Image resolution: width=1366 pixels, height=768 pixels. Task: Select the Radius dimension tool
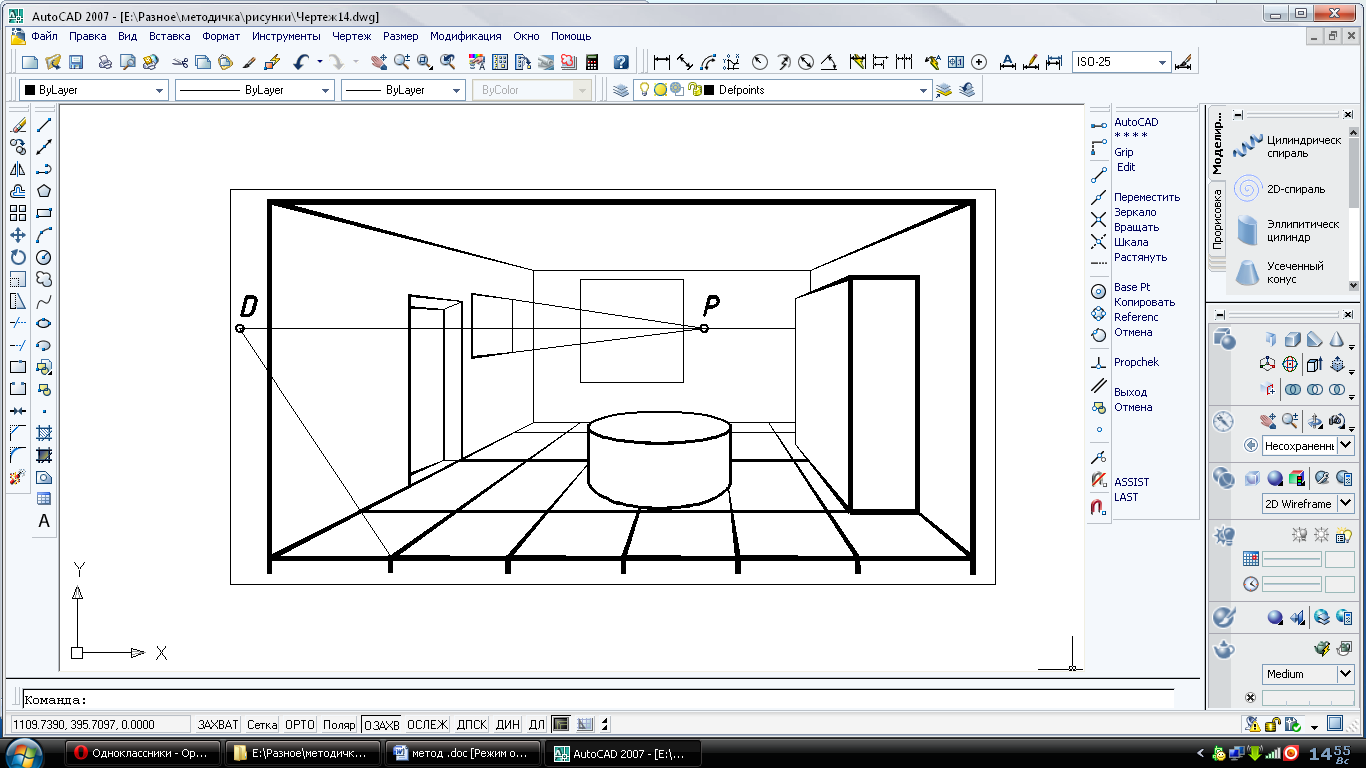point(759,62)
